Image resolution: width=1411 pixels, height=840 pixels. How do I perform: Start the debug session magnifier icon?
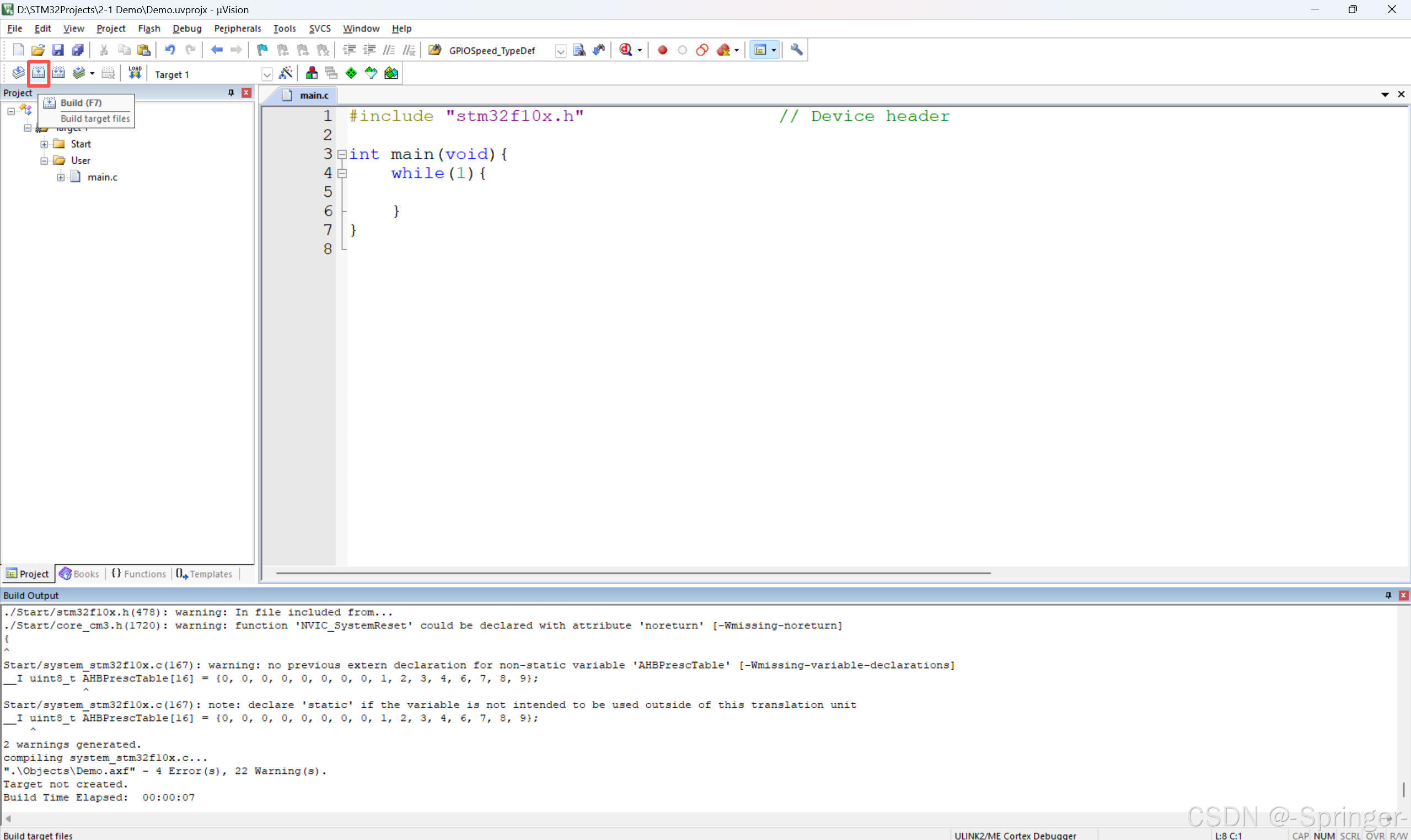click(626, 50)
